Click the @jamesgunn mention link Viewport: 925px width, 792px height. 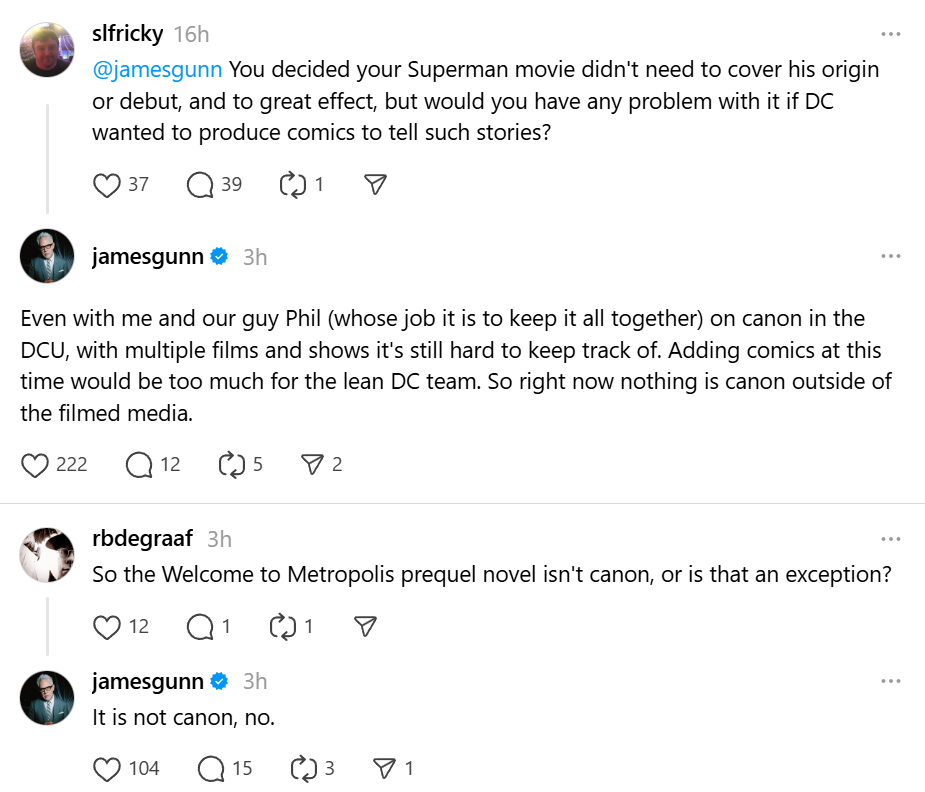pos(157,71)
